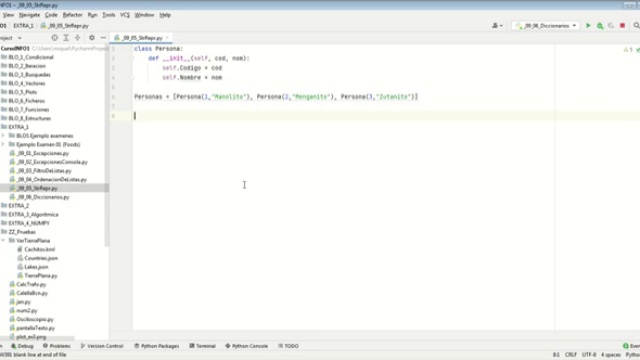Viewport: 640px width, 360px height.
Task: Select BLO_1_Condicional folder in tree
Action: pos(31,57)
